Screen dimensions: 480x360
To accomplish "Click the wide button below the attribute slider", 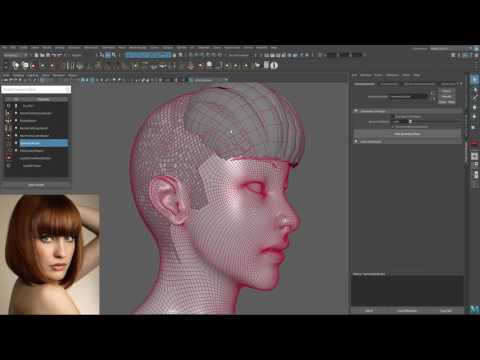I will [x=407, y=134].
